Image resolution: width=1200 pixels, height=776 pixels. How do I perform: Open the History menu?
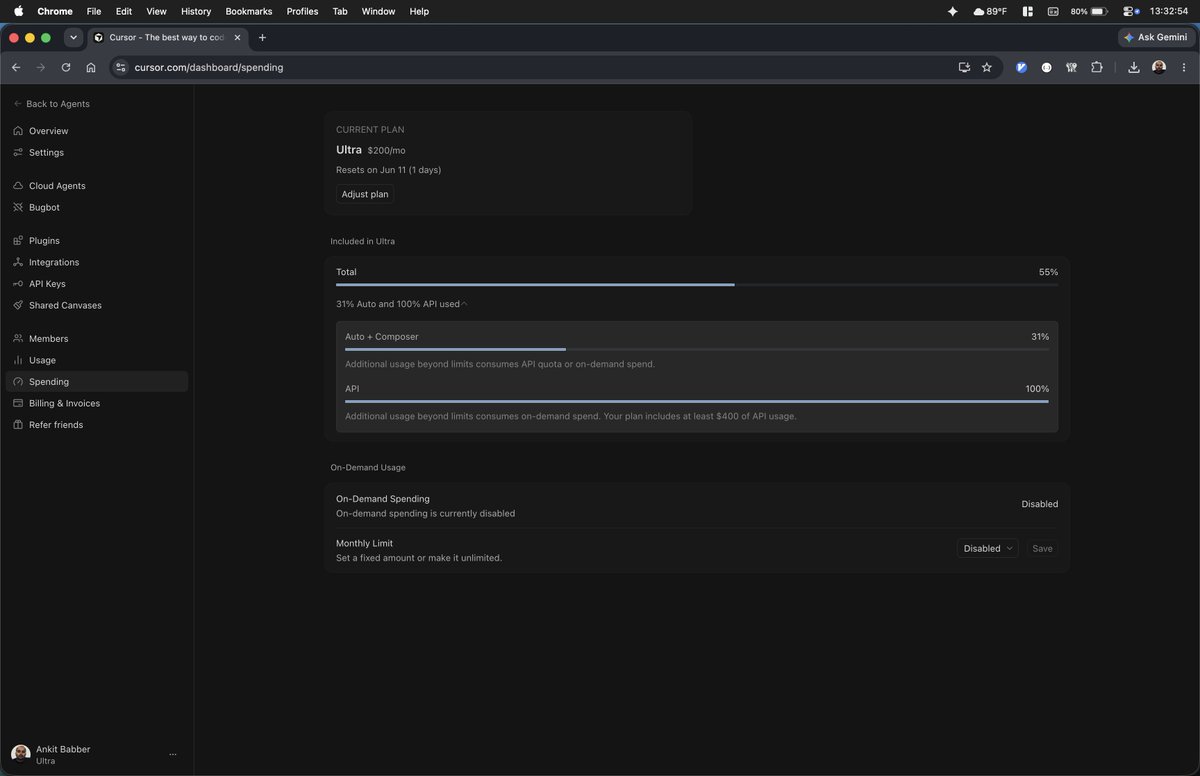(196, 11)
